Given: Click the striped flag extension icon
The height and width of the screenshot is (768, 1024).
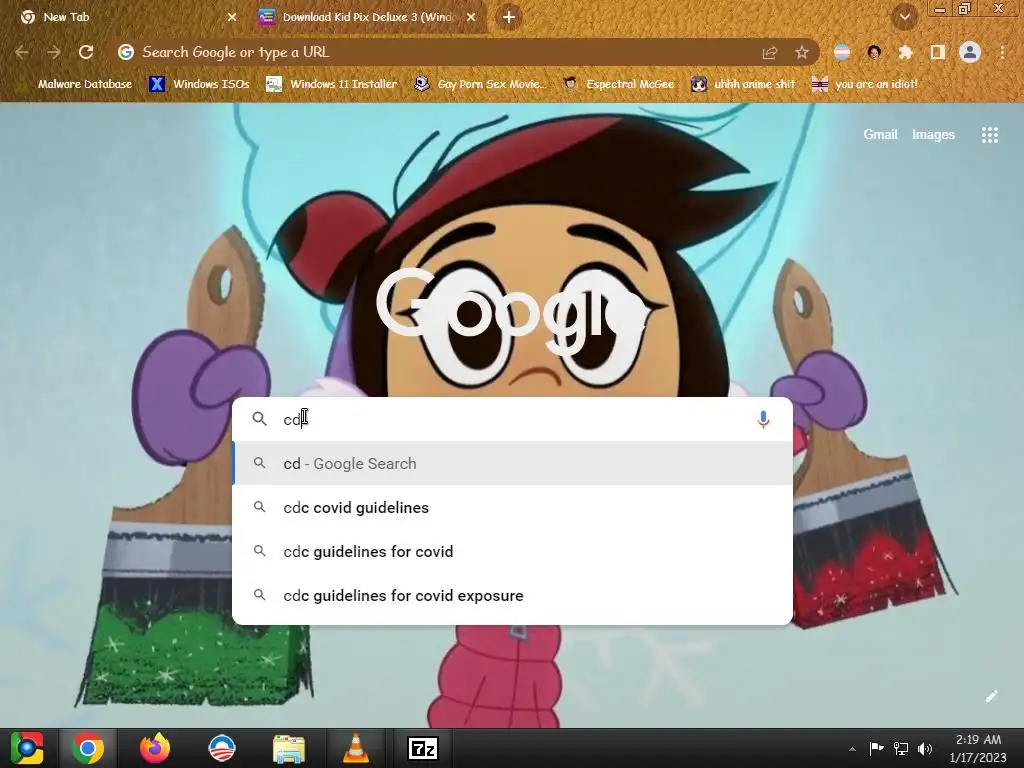Looking at the screenshot, I should [842, 52].
